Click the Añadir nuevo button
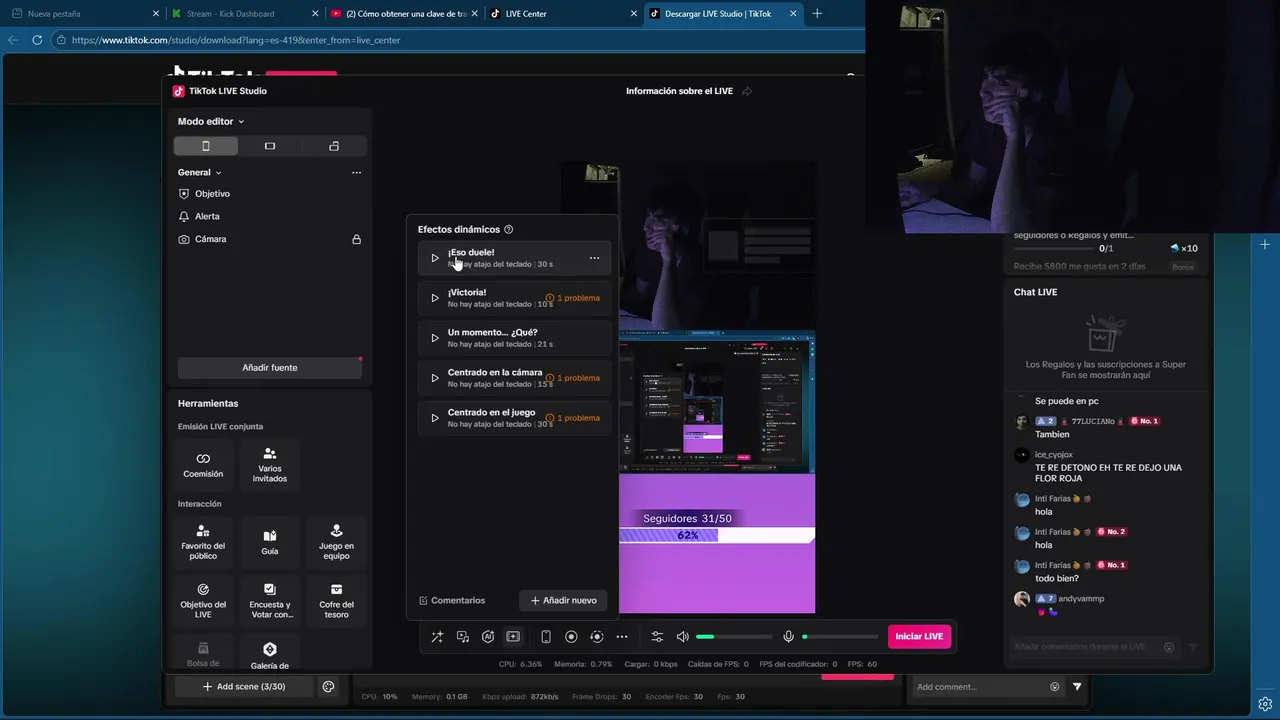 pos(563,601)
